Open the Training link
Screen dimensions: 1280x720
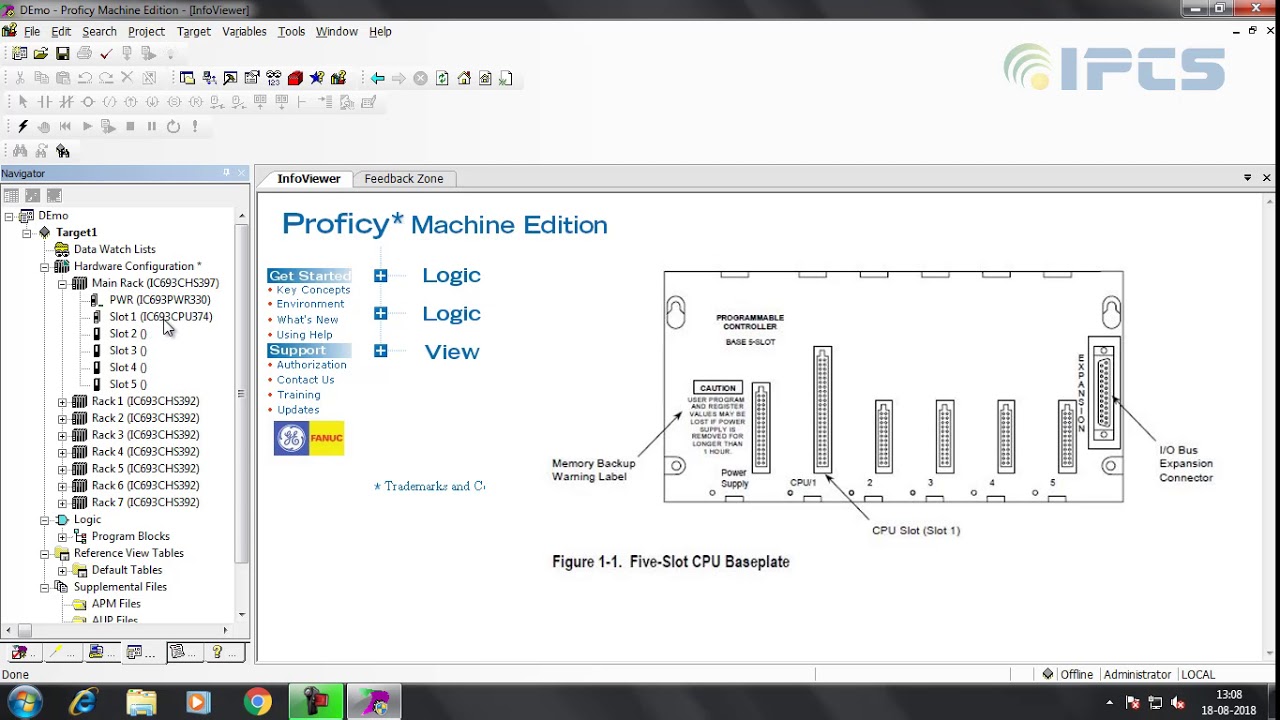click(298, 395)
